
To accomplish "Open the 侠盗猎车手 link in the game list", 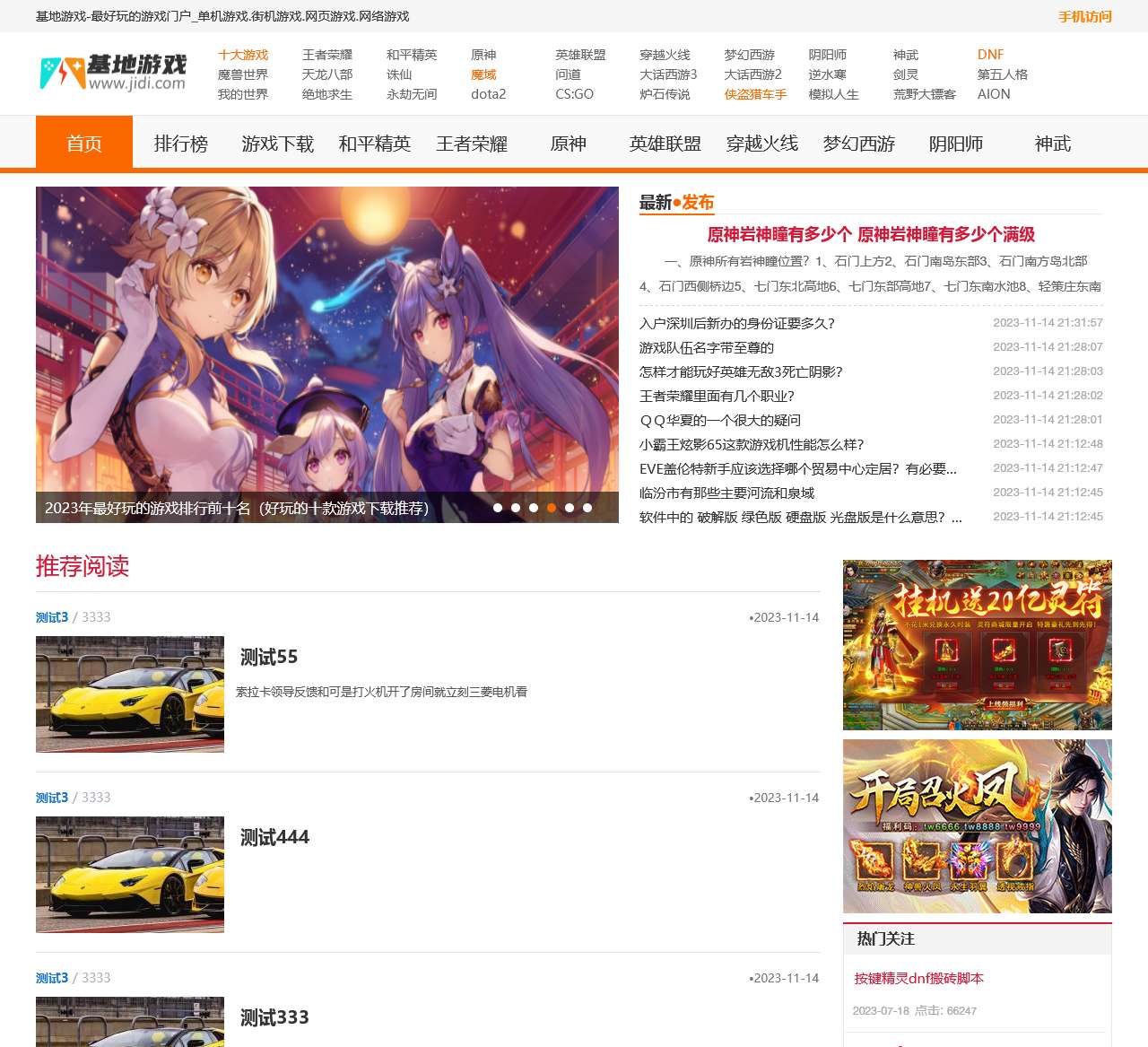I will click(755, 94).
